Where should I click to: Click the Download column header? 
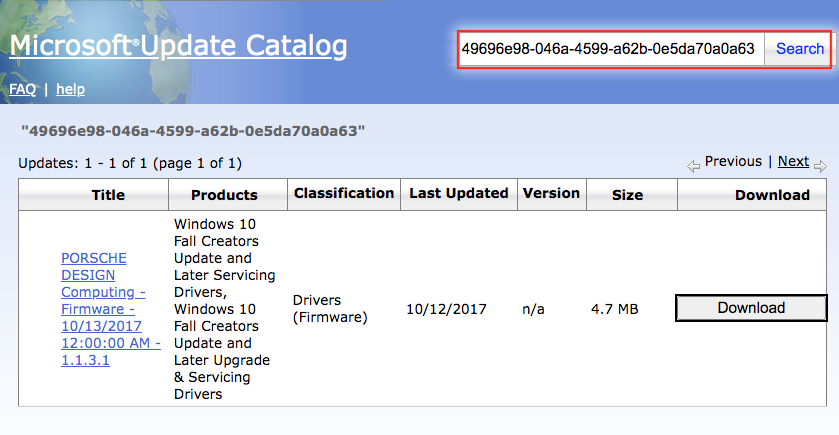[x=772, y=195]
